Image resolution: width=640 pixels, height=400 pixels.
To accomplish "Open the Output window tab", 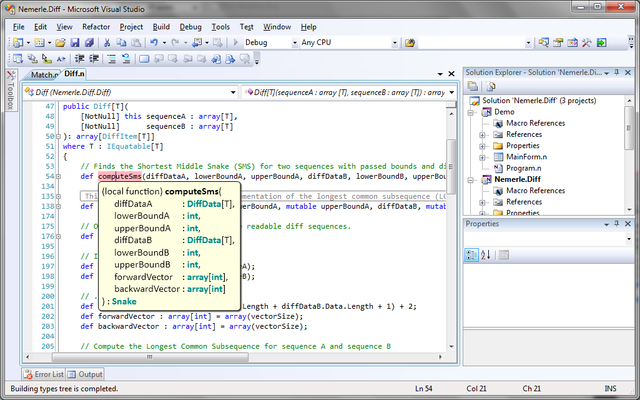I will [91, 375].
